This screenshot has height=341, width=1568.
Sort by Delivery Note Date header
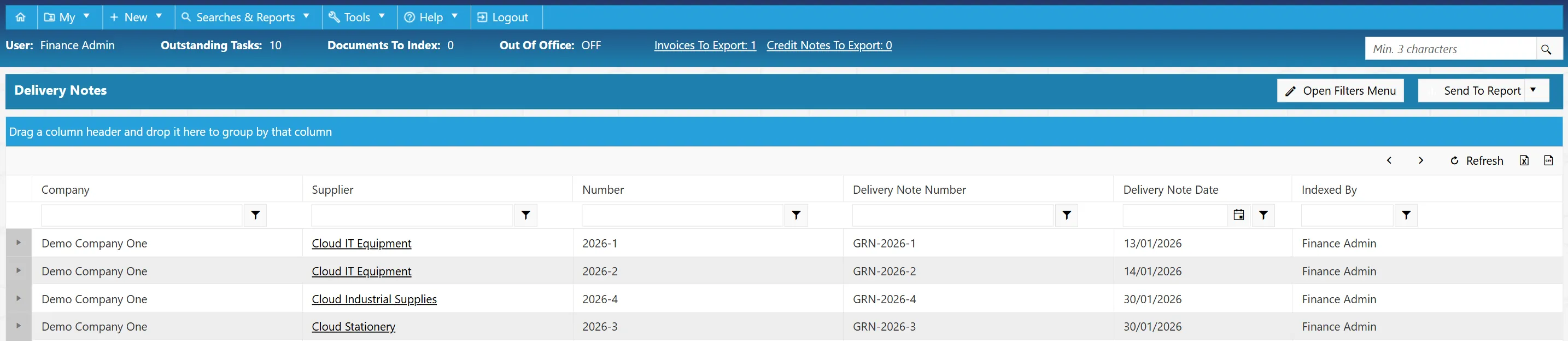(x=1171, y=189)
